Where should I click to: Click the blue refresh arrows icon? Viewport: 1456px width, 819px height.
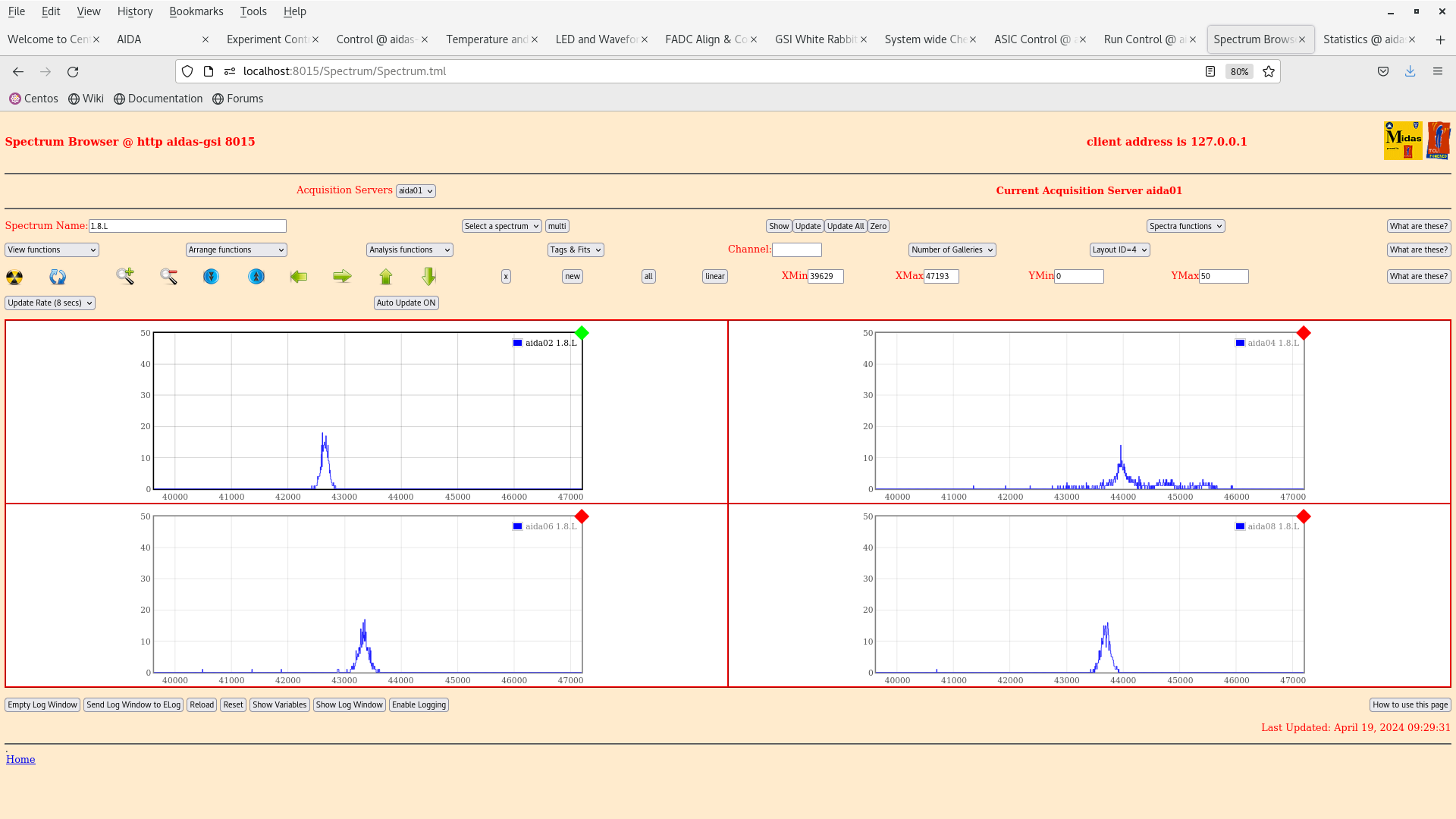(58, 277)
